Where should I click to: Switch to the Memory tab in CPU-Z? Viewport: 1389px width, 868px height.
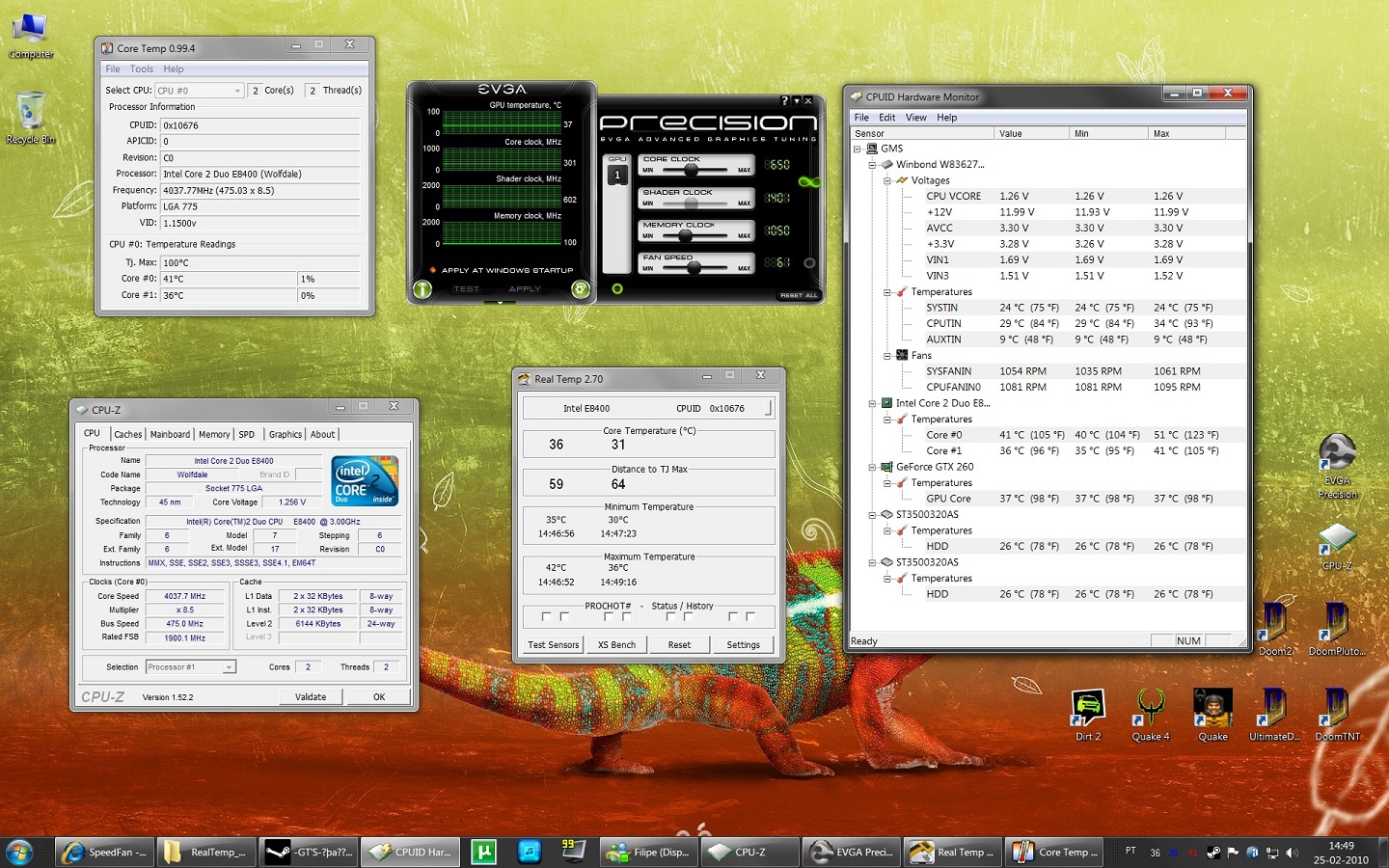(214, 434)
